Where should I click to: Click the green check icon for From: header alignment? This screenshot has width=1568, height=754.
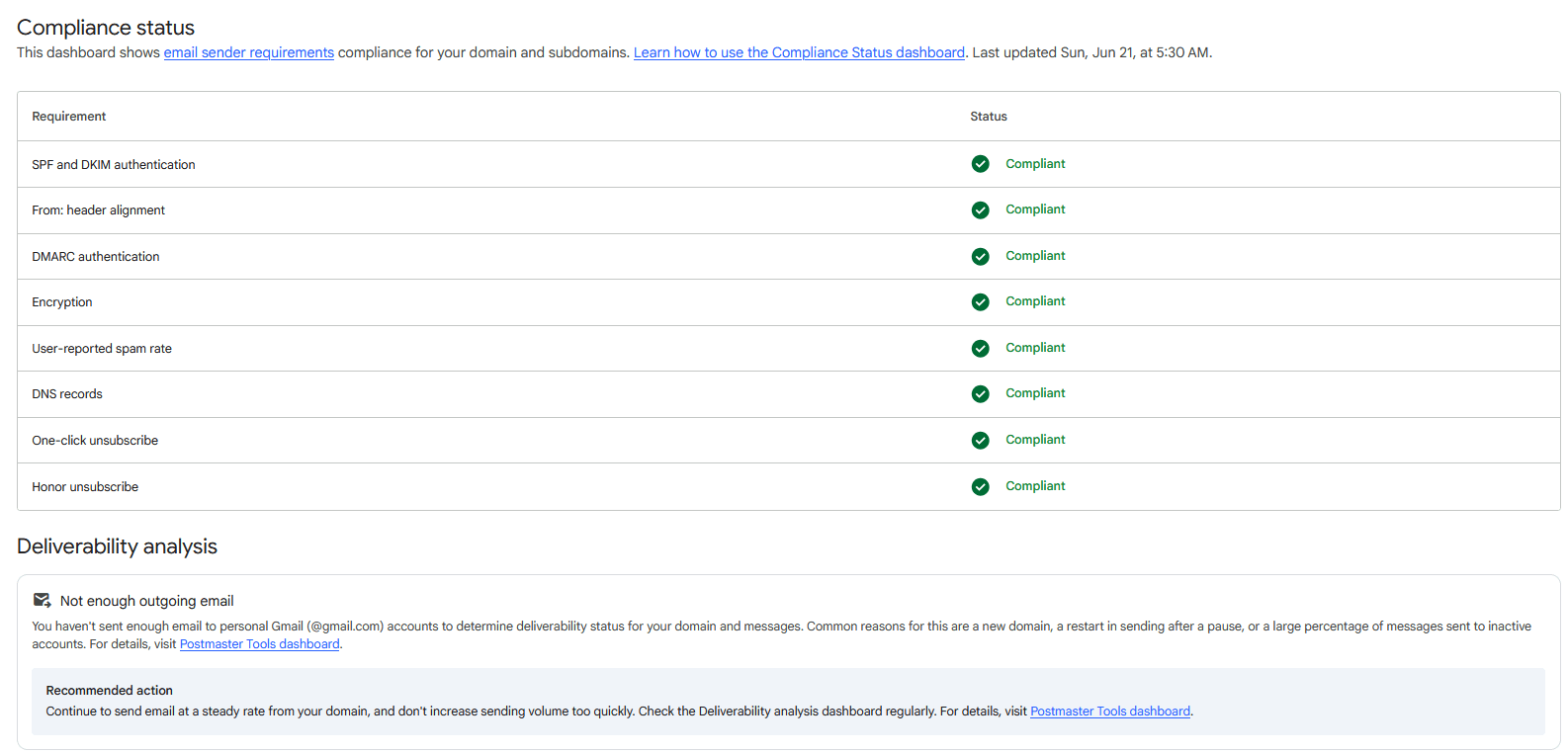980,209
